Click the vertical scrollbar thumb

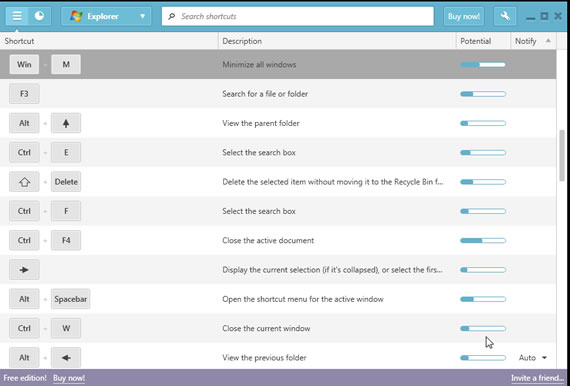point(562,156)
